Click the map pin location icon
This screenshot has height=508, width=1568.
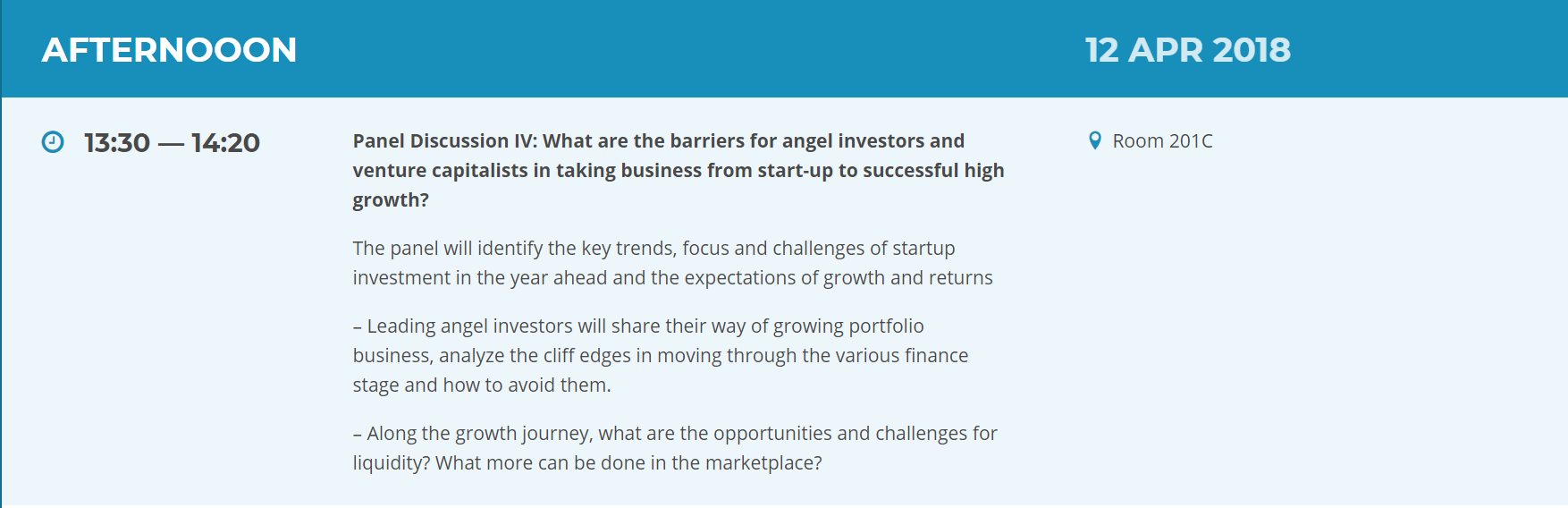click(x=1094, y=140)
